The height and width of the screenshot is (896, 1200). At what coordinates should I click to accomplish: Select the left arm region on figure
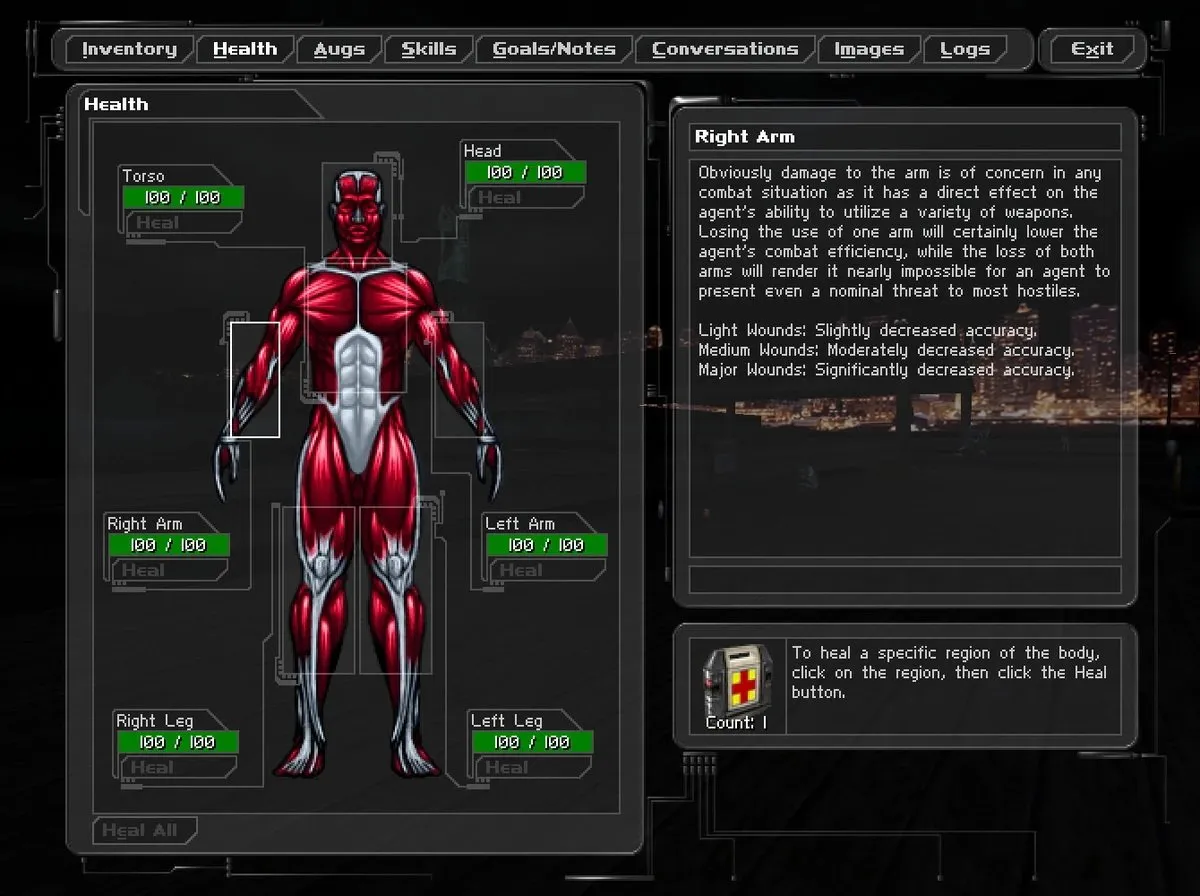[459, 379]
